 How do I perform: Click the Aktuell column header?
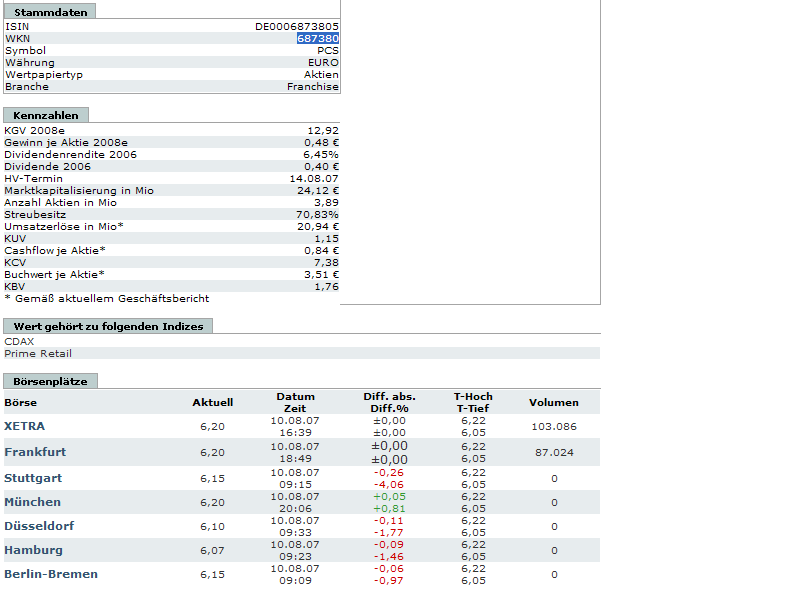point(212,402)
